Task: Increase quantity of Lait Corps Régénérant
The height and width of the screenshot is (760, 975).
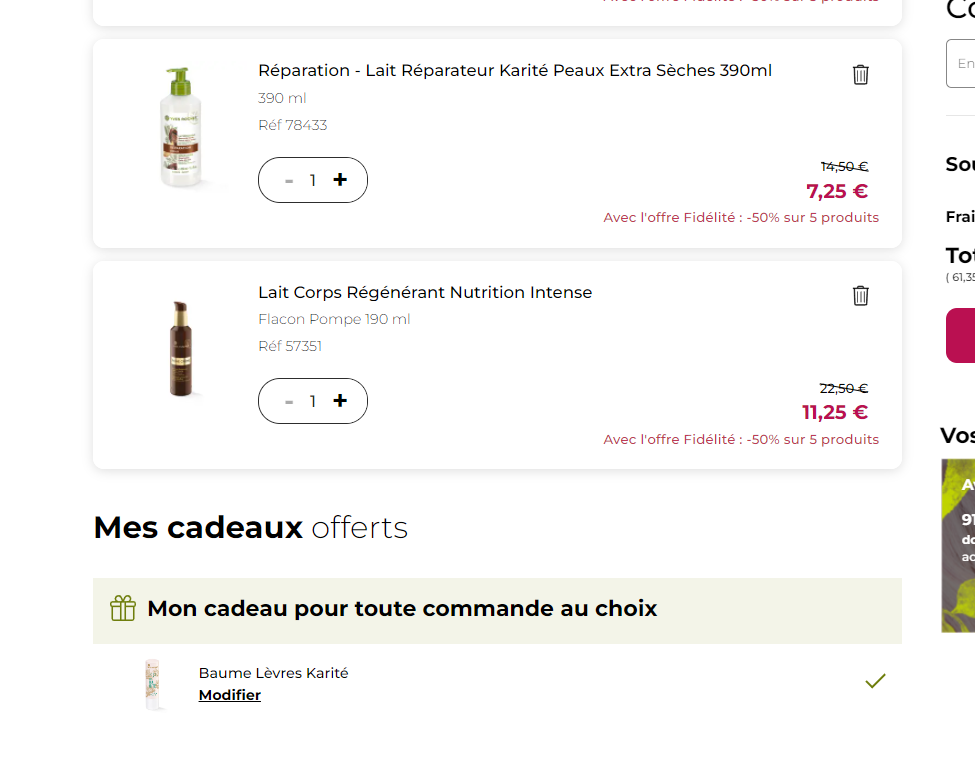Action: point(340,401)
